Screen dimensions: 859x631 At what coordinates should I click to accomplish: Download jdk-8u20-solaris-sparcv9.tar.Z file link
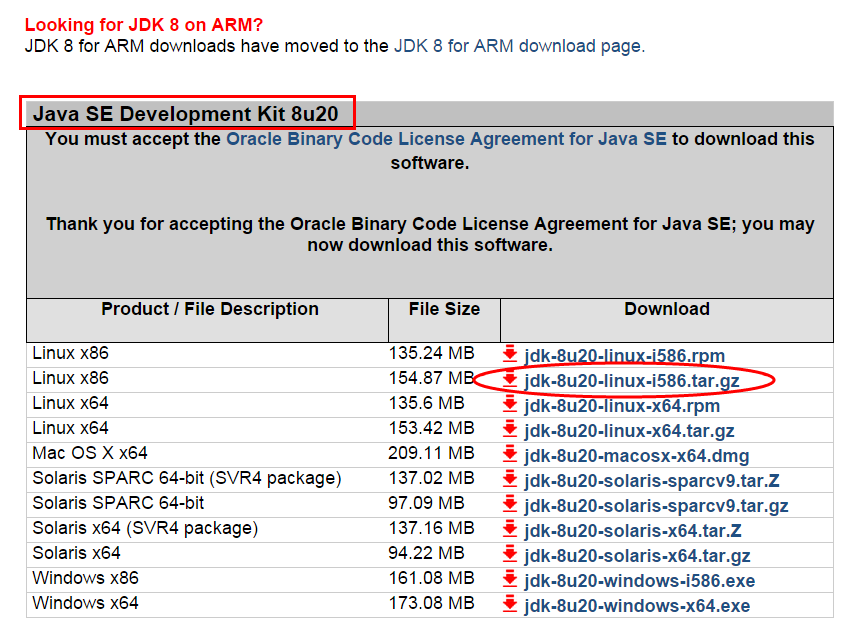(652, 481)
